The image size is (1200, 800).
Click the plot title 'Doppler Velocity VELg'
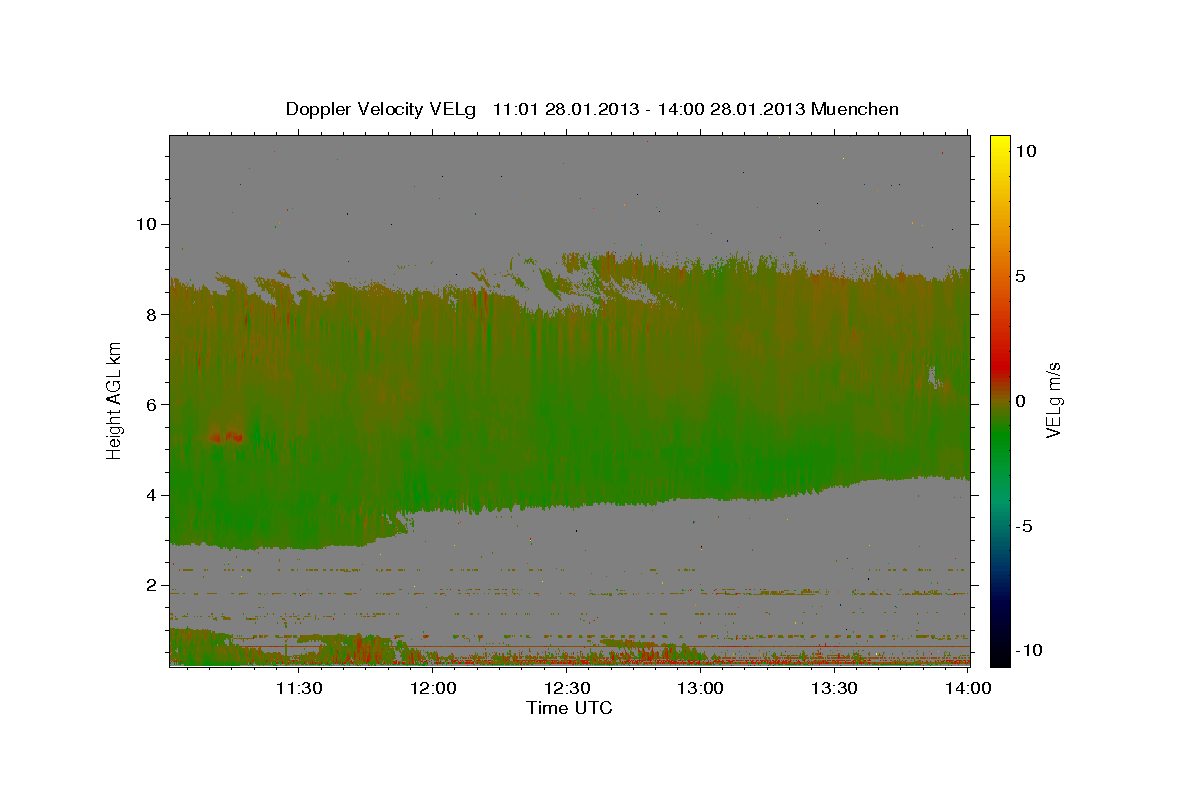tap(383, 109)
